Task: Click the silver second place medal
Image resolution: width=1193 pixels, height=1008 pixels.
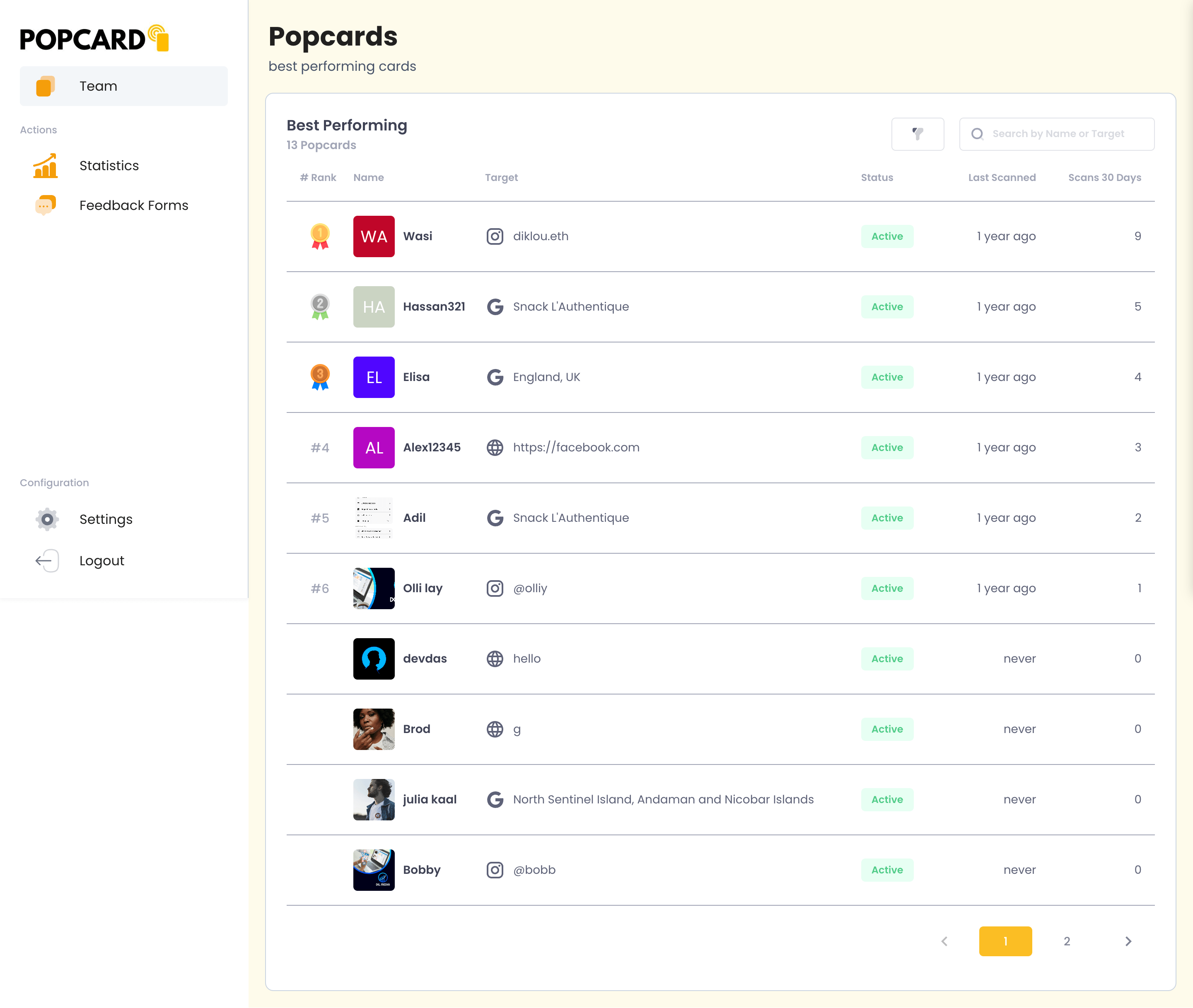Action: click(319, 306)
